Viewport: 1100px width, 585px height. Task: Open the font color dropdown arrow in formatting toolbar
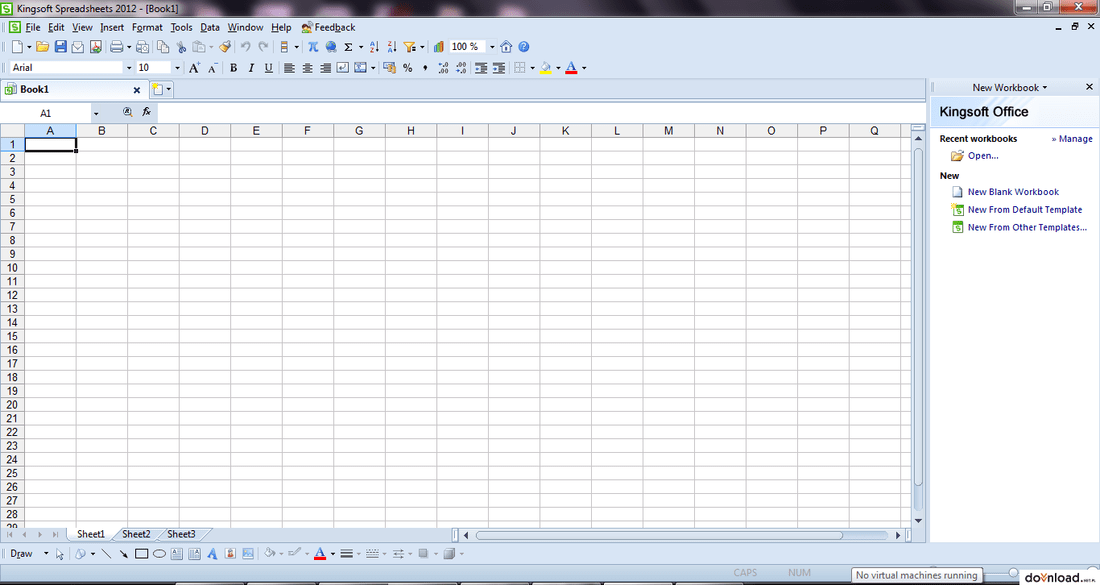(x=584, y=68)
